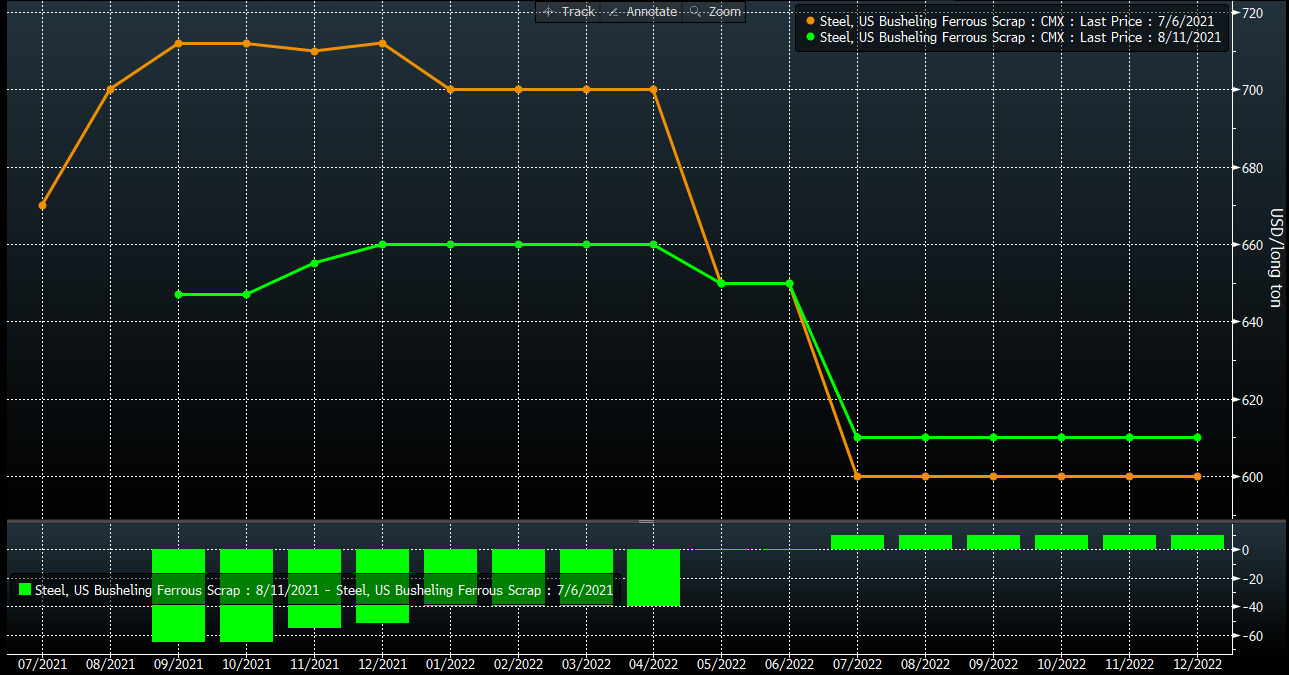Image resolution: width=1289 pixels, height=675 pixels.
Task: Click the 04/2022 spread bar
Action: (x=653, y=577)
